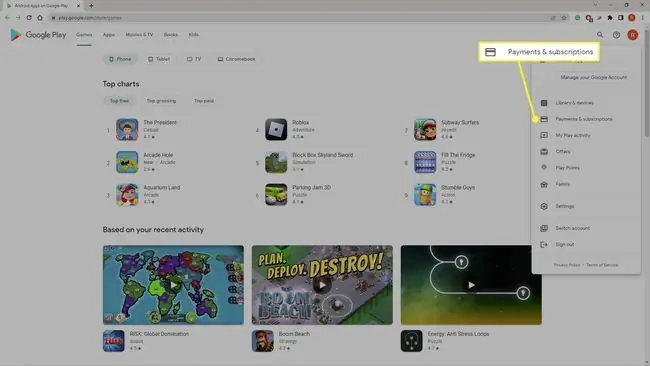Open the Subway Surfers app icon
The image size is (650, 366).
click(x=425, y=129)
